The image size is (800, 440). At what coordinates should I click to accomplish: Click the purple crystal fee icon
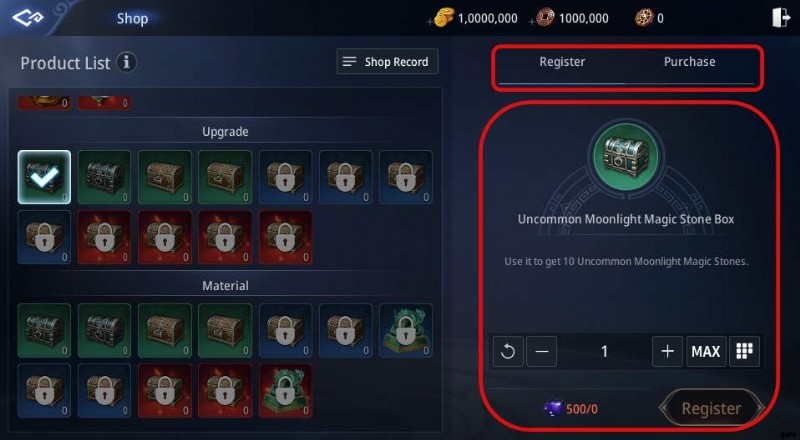point(553,408)
